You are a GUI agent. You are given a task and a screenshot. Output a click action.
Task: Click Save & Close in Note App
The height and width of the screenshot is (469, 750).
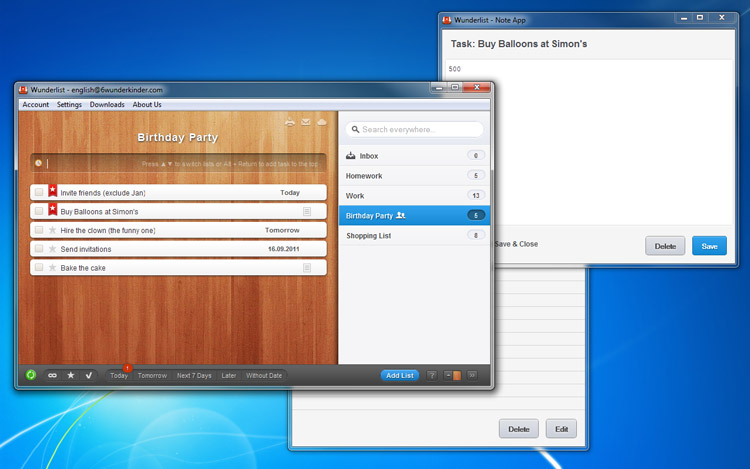pos(516,244)
